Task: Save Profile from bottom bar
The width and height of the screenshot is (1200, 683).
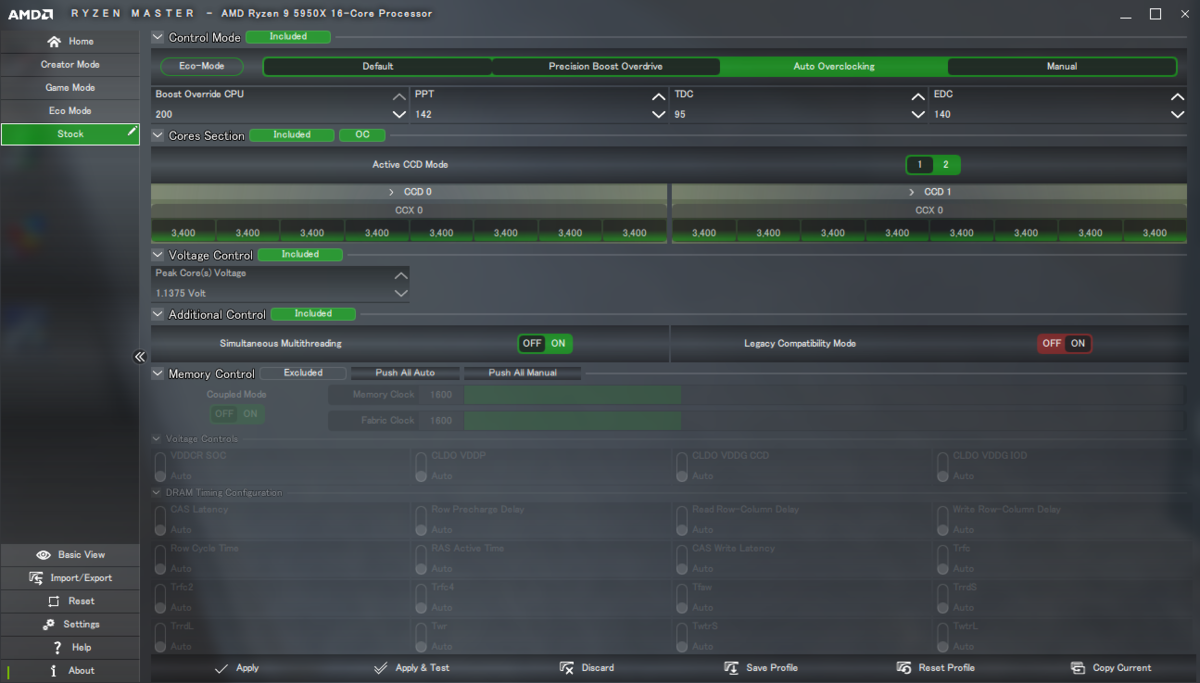Action: tap(761, 668)
